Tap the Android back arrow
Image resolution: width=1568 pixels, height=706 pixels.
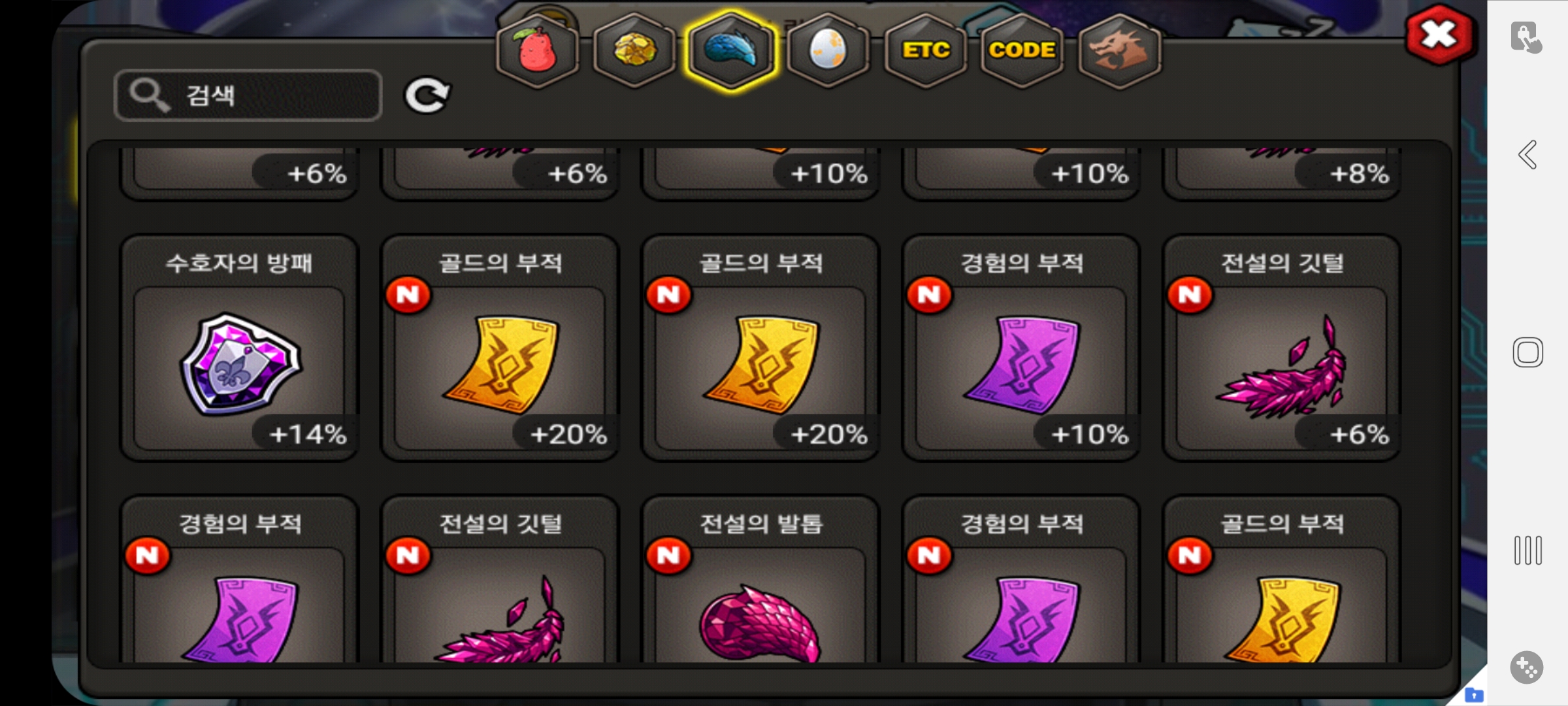pos(1527,155)
